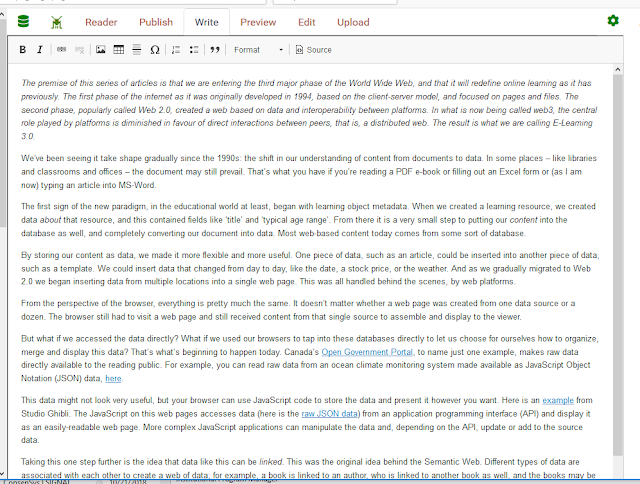Select the Write tab
640x484 pixels.
(x=207, y=22)
